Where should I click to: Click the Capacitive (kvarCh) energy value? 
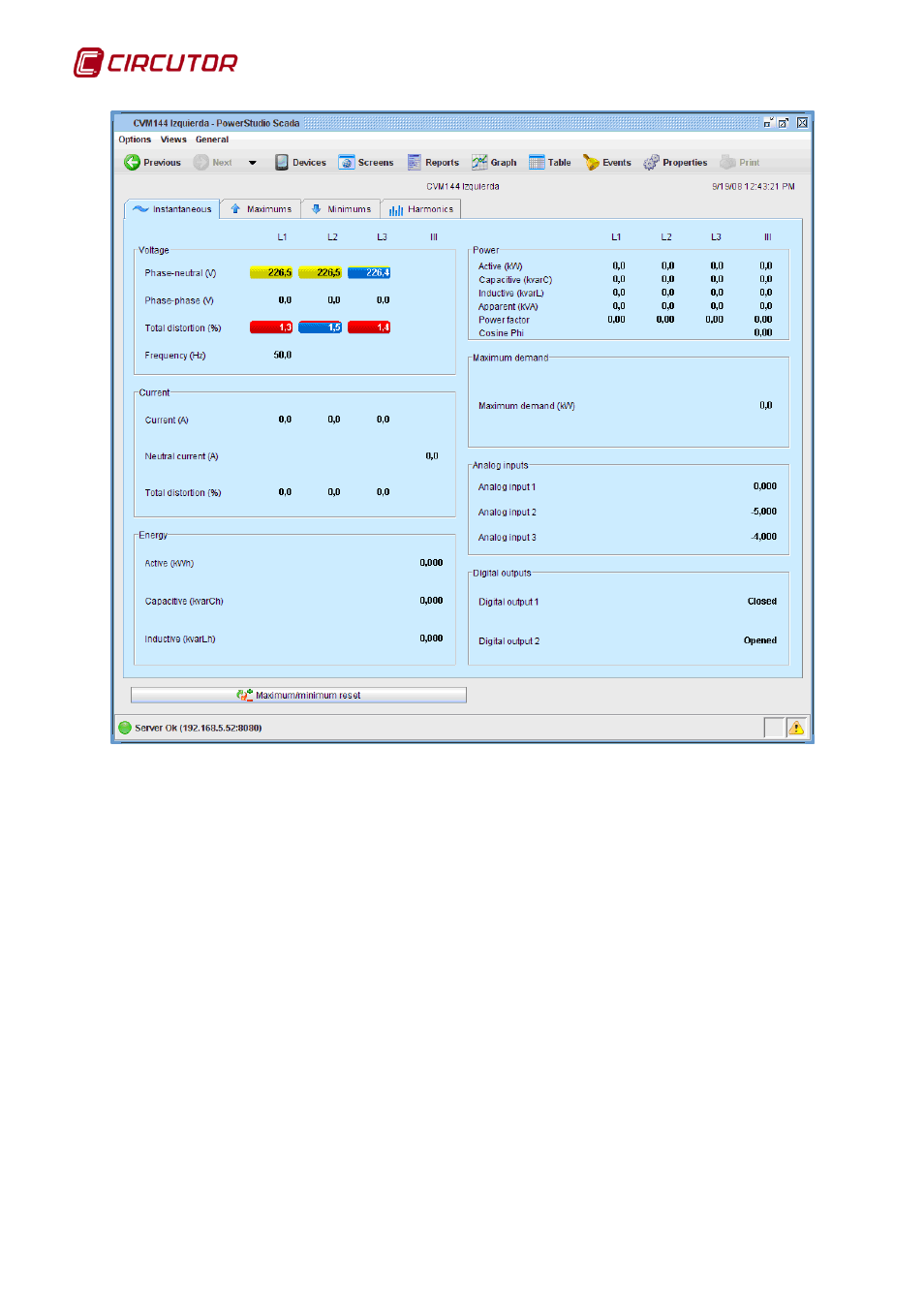[431, 601]
